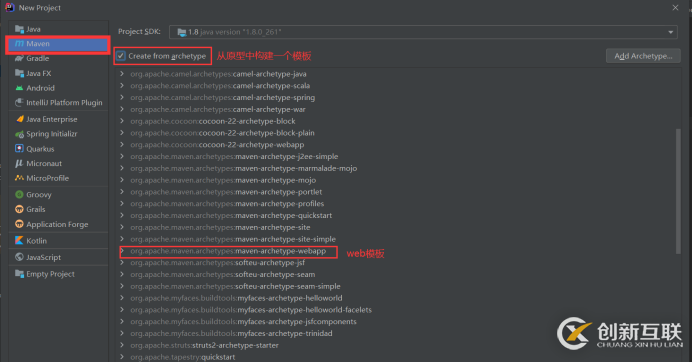This screenshot has width=692, height=362.
Task: Expand maven-archetype-j2ee-simple node
Action: [122, 156]
